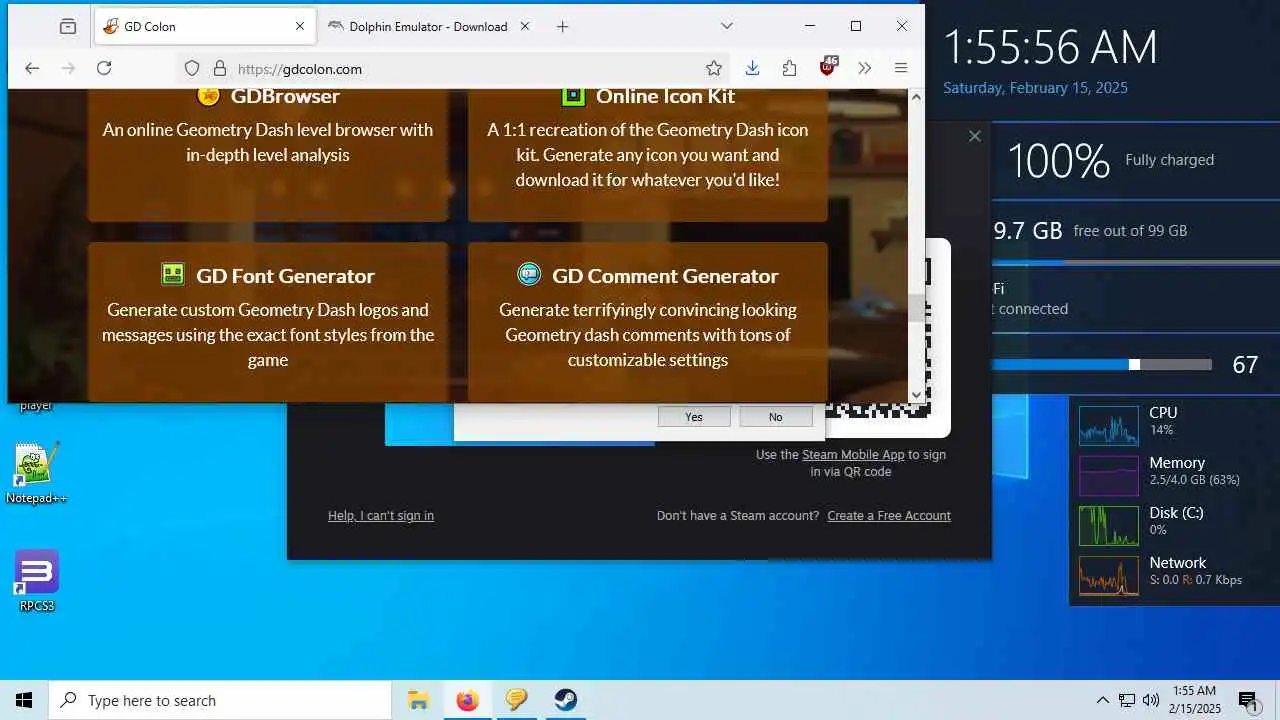
Task: Click Create a Free Account link
Action: click(889, 516)
